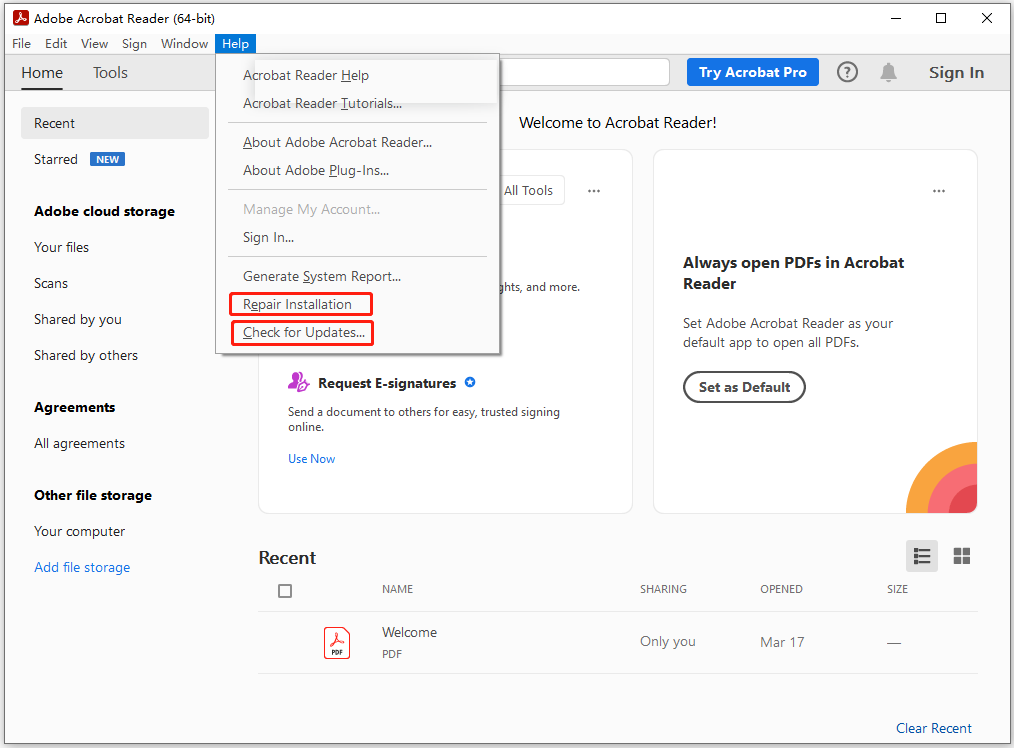Image resolution: width=1014 pixels, height=748 pixels.
Task: Select Check for Updates...
Action: click(x=304, y=332)
